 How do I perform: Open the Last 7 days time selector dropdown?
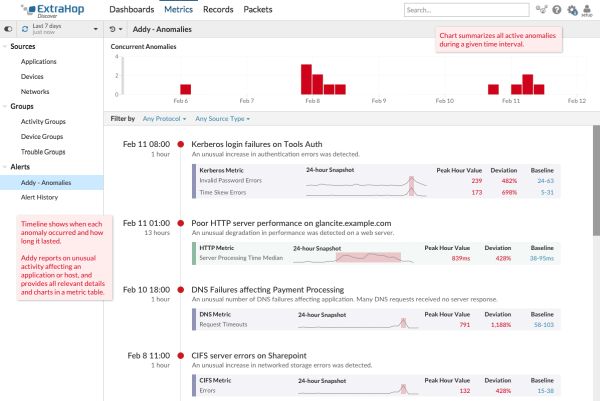click(x=60, y=29)
